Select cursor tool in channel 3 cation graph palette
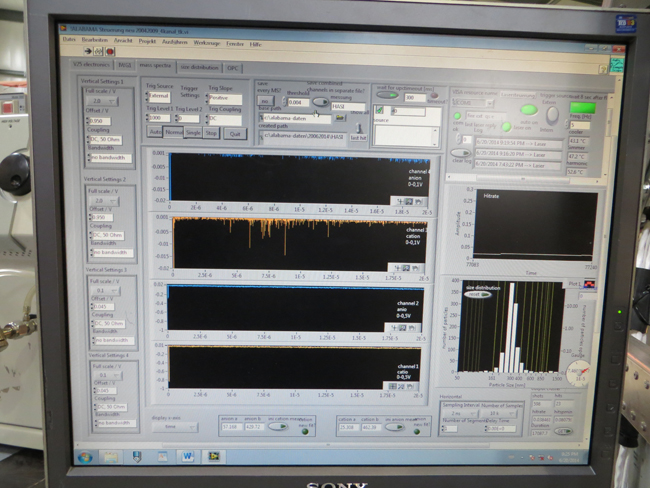Screen dimensions: 650x488 pos(397,268)
